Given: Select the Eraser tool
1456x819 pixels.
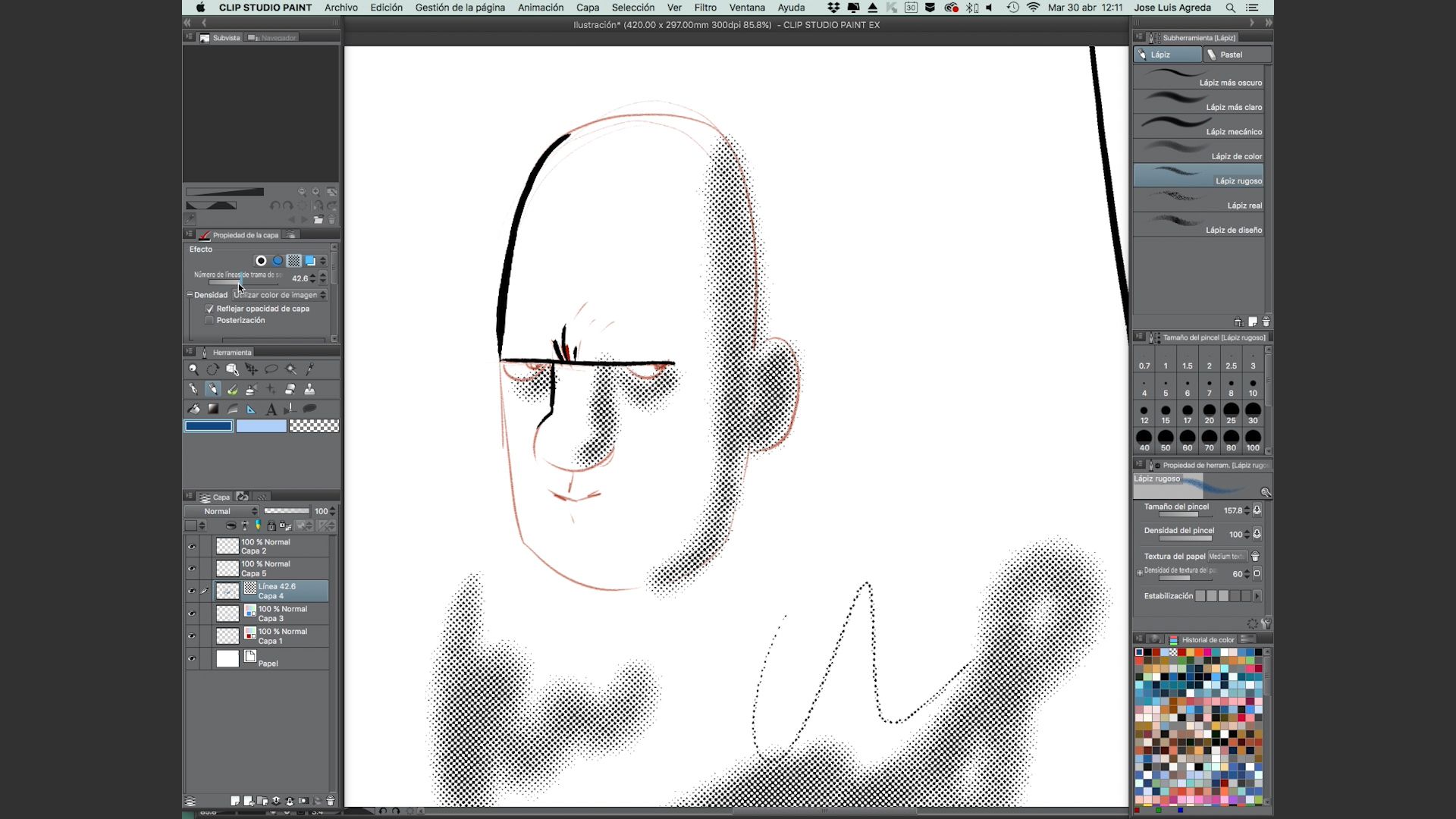Looking at the screenshot, I should [290, 389].
